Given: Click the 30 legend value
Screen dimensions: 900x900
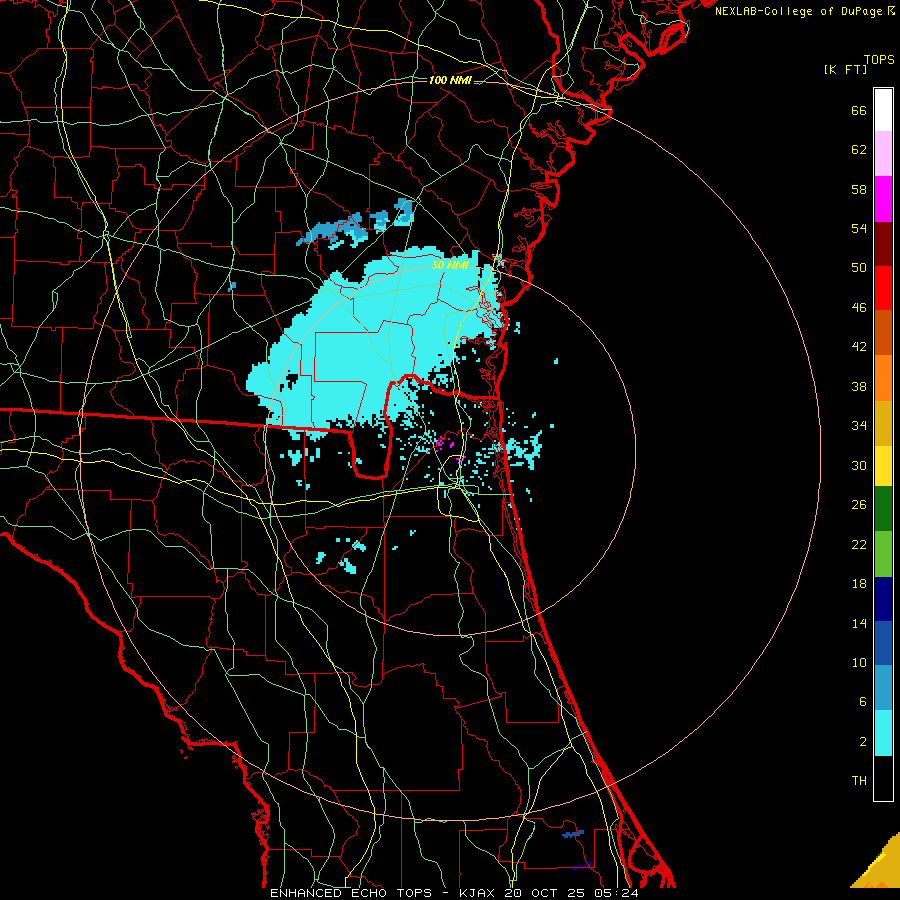Looking at the screenshot, I should click(859, 465).
